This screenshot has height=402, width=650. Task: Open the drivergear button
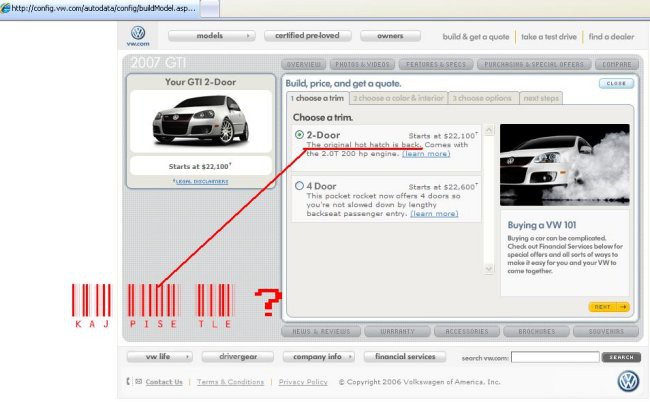tap(238, 356)
